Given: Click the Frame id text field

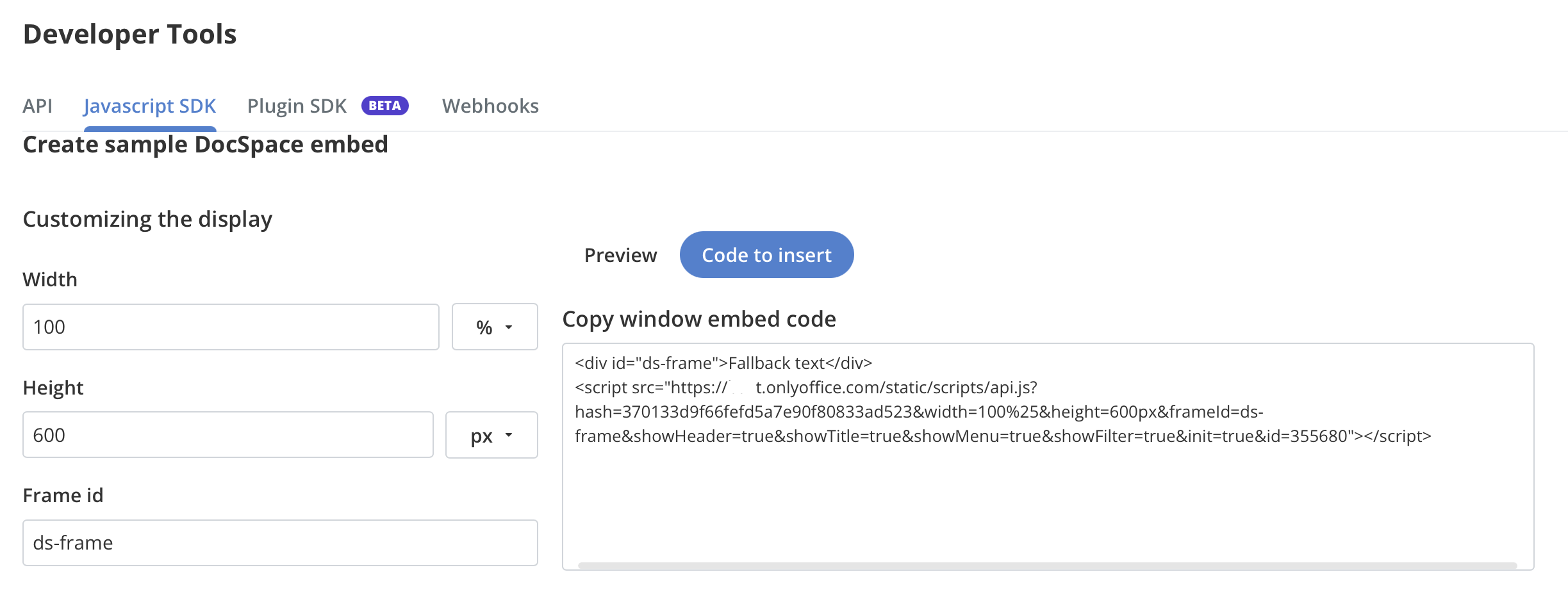Looking at the screenshot, I should coord(280,543).
